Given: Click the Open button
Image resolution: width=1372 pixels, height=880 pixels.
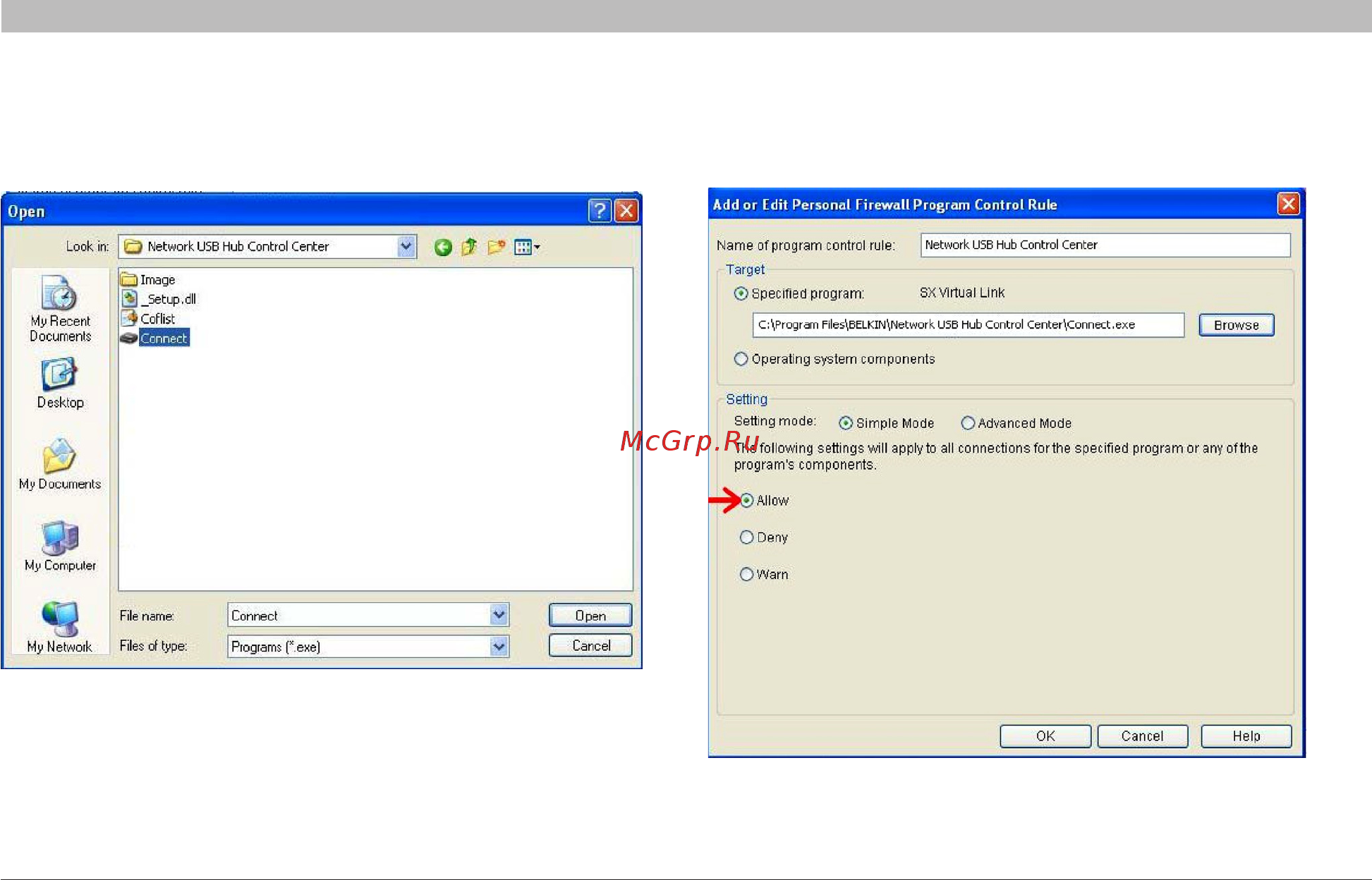Looking at the screenshot, I should pos(590,616).
